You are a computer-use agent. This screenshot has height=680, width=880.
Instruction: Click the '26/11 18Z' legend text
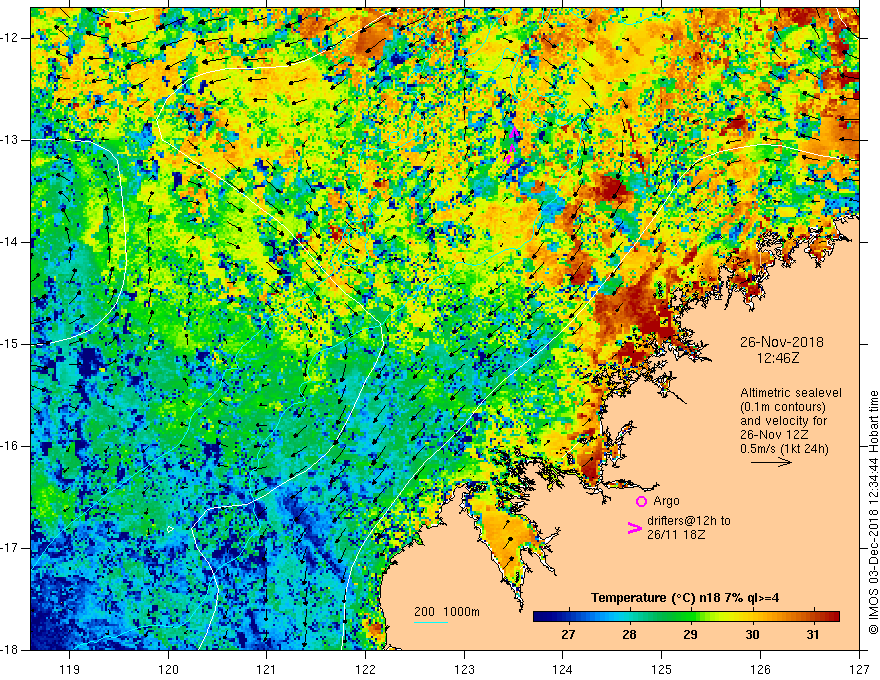click(x=676, y=535)
